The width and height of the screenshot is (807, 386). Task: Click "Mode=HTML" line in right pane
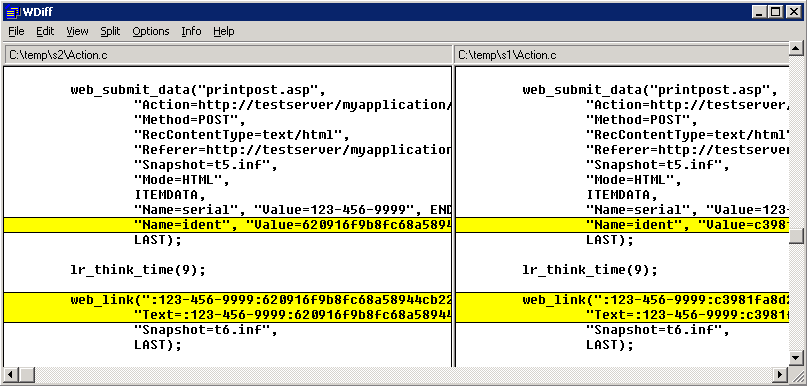point(634,180)
